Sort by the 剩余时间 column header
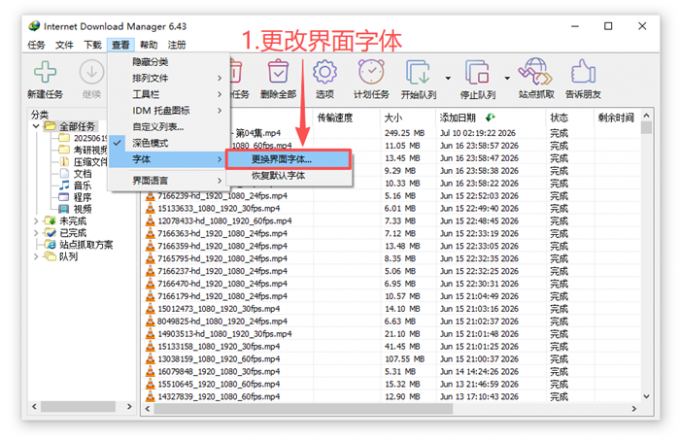 (x=616, y=117)
